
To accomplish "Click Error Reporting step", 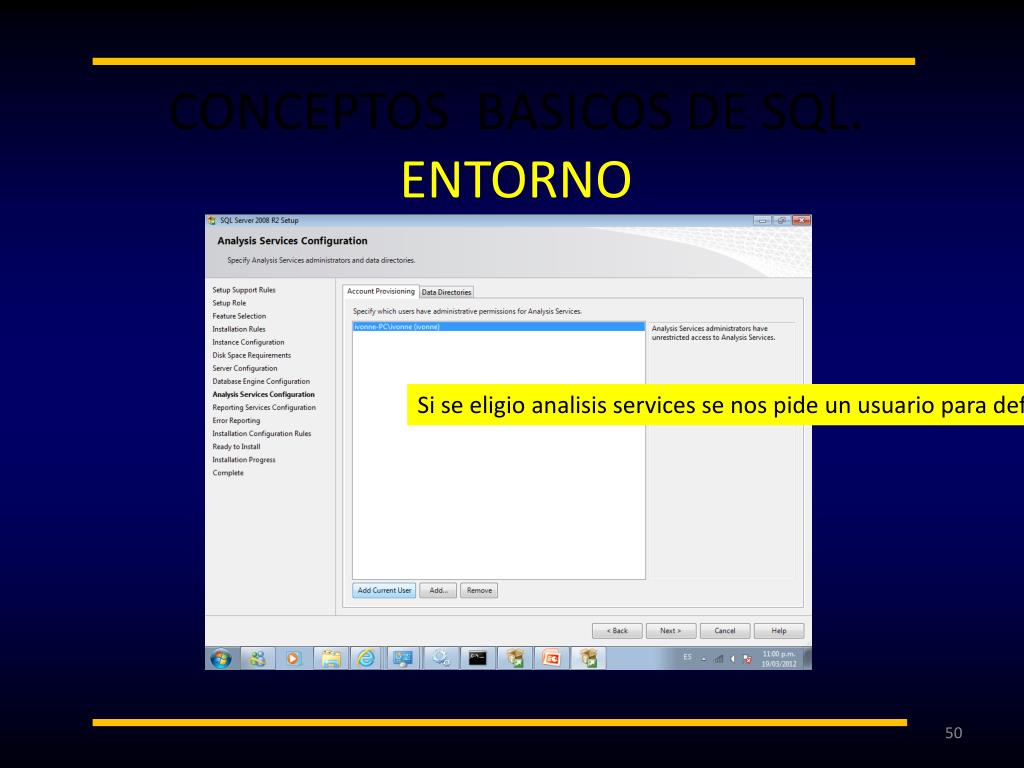I will 236,421.
